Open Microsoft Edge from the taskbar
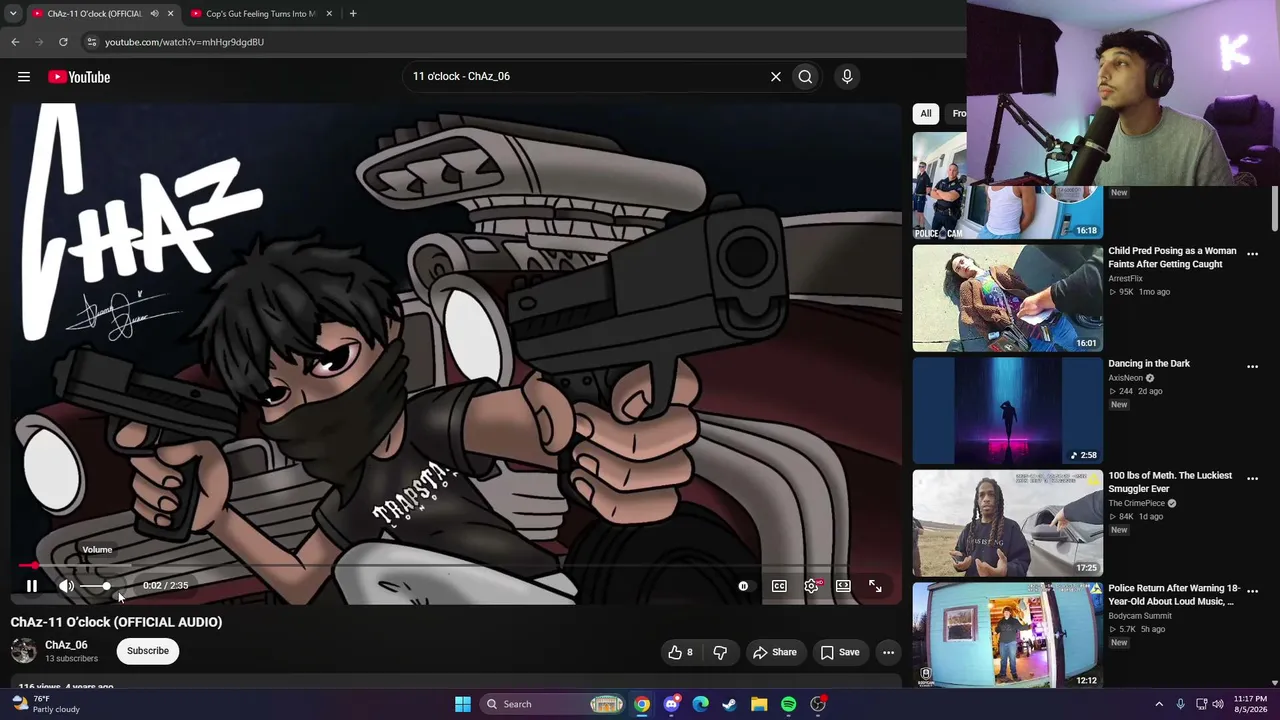Screen dimensions: 1280x720 pos(700,704)
